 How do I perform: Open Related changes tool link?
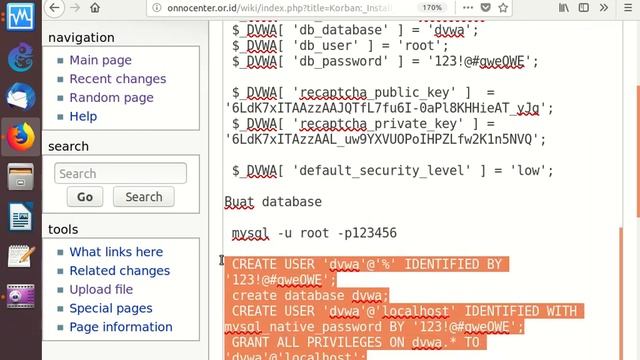120,271
